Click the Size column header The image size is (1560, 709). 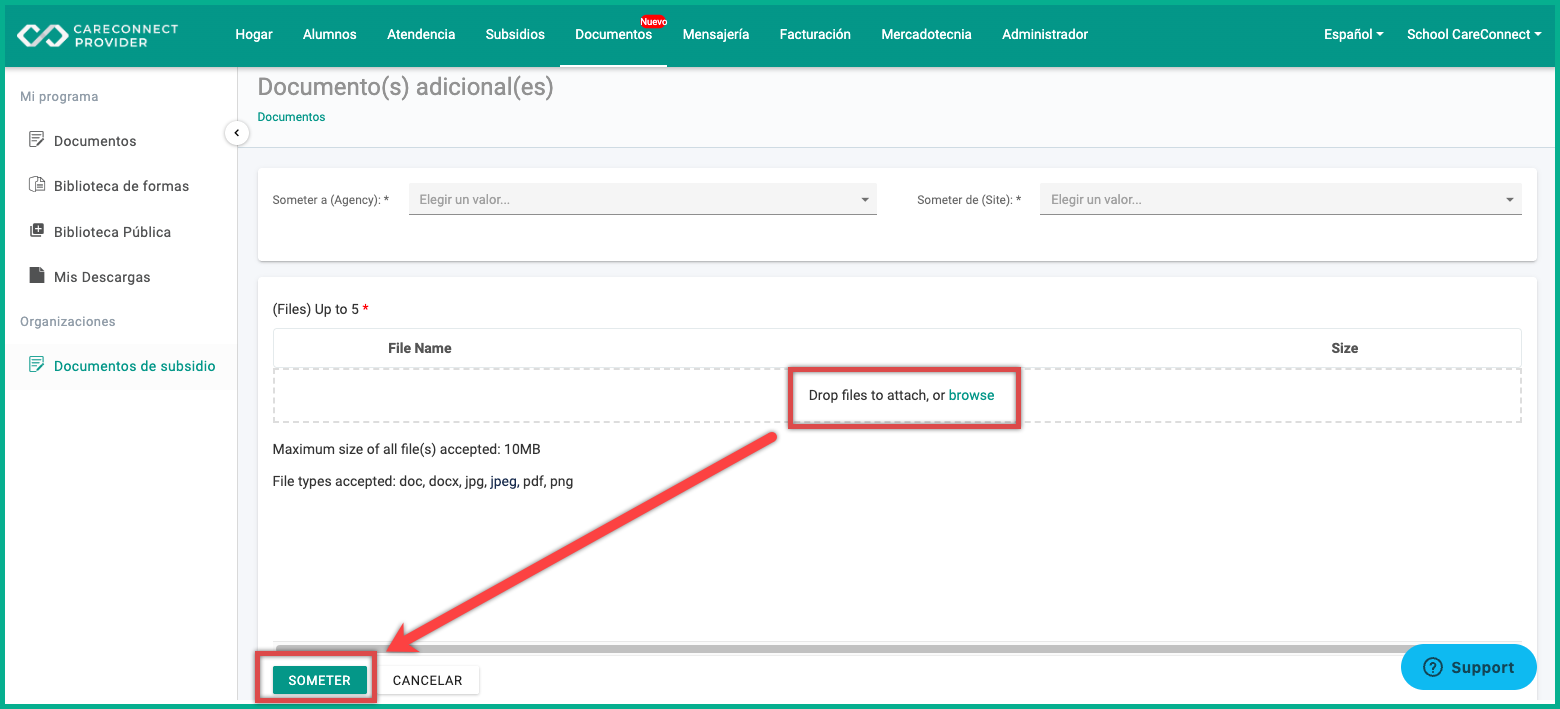1344,348
